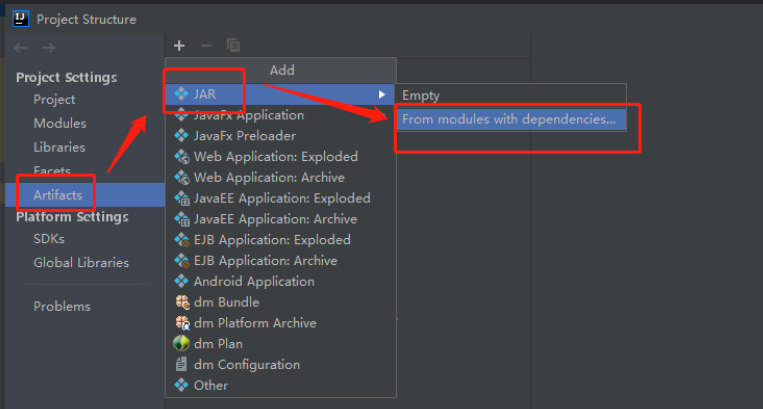Choose EJB Application: Archive entry
The height and width of the screenshot is (409, 763).
(x=281, y=261)
